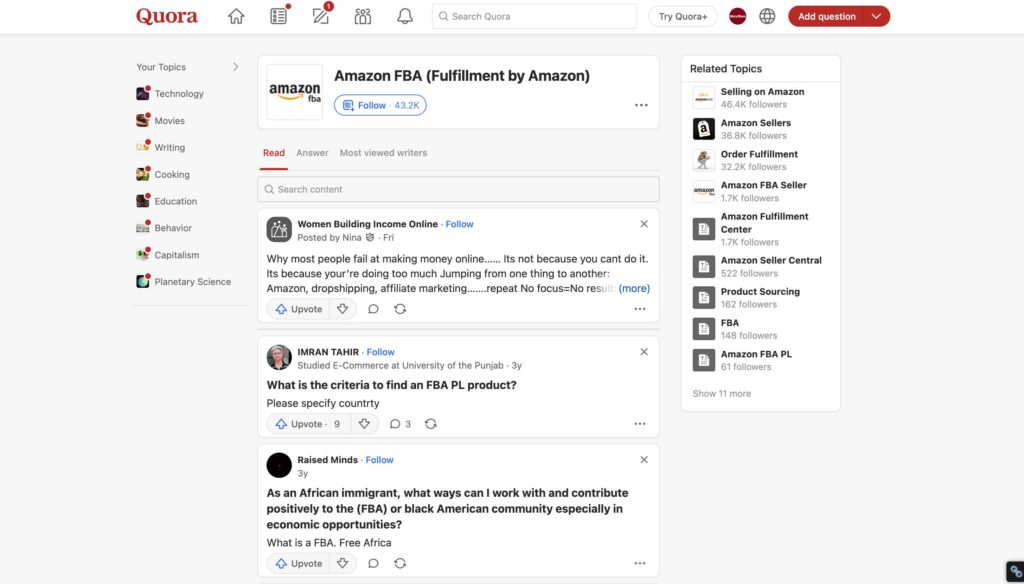The width and height of the screenshot is (1024, 584).
Task: Switch to Most viewed writers tab
Action: tap(383, 153)
